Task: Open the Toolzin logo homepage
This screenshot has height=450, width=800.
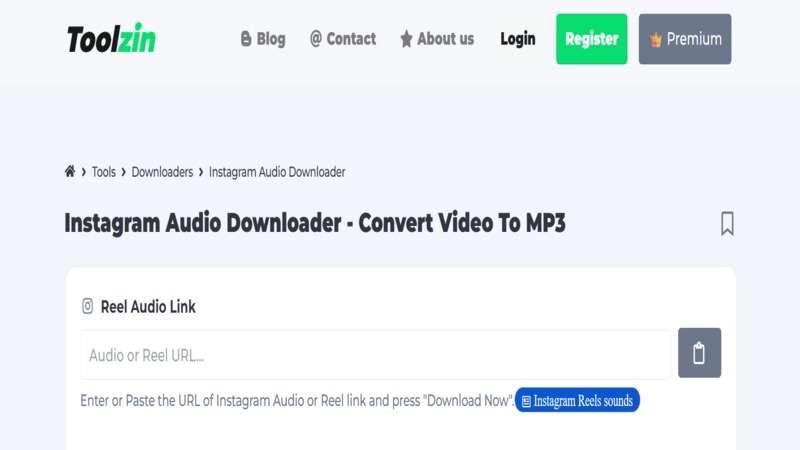Action: (111, 39)
